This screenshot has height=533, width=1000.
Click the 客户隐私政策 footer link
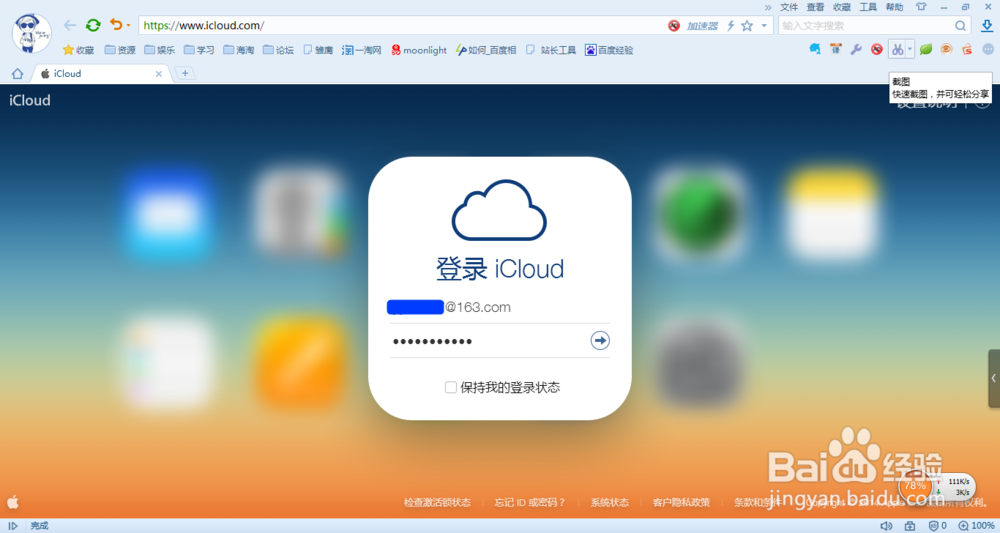tap(681, 502)
